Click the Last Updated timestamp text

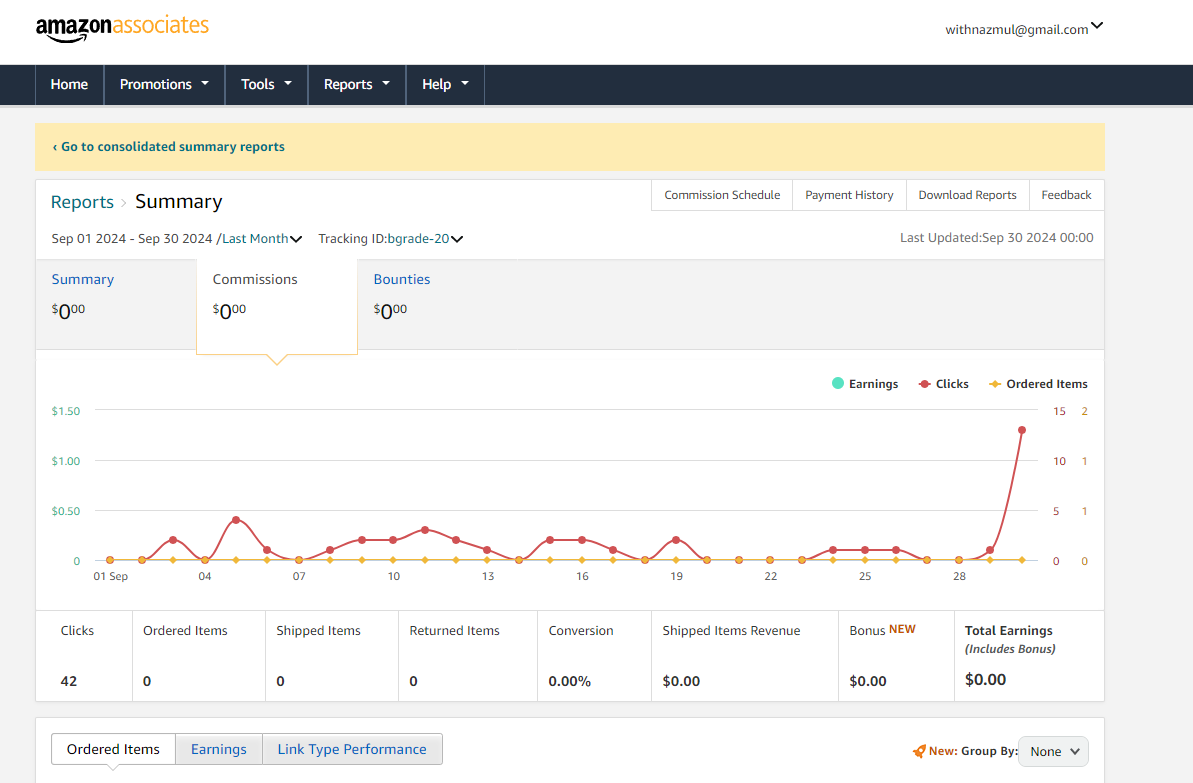[997, 237]
